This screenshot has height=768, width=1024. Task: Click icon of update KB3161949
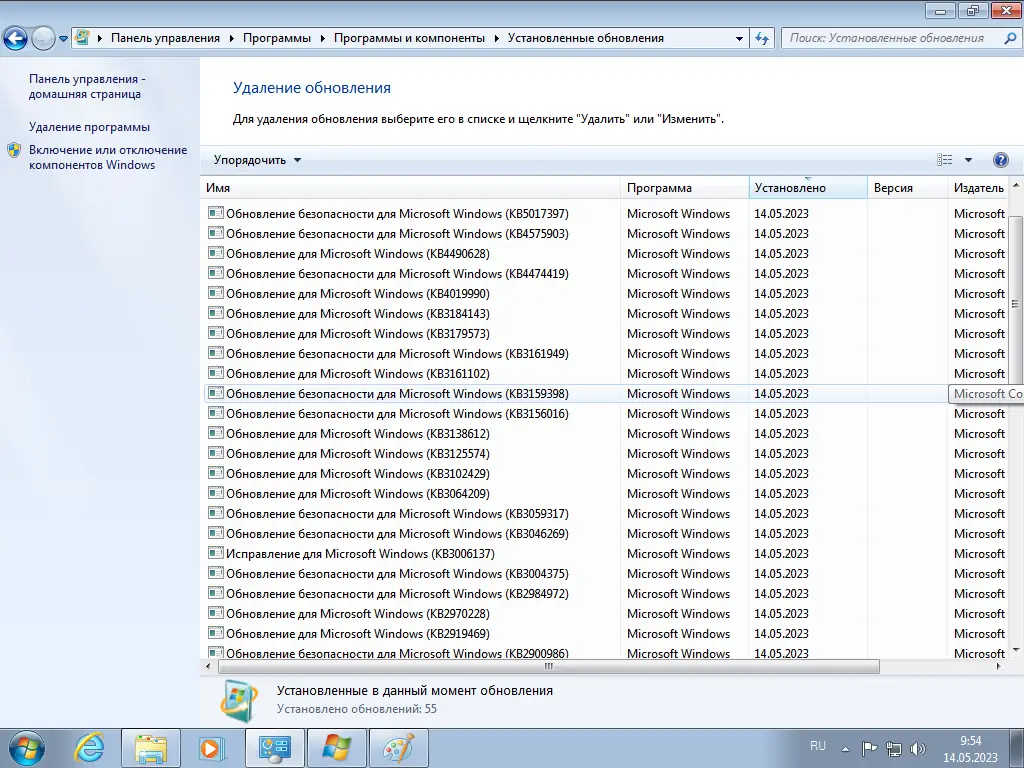coord(216,353)
